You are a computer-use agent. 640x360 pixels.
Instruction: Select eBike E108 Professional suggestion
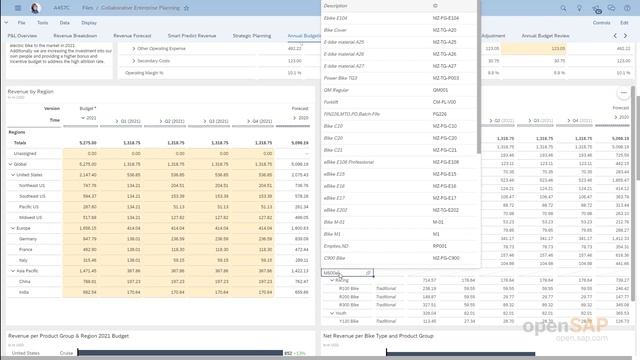point(399,162)
